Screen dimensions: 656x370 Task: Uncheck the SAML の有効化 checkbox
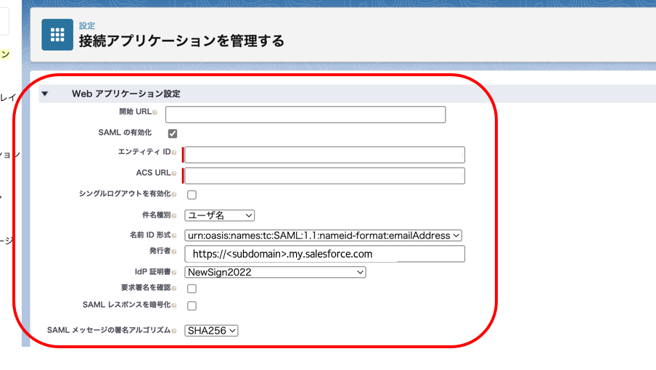[x=172, y=134]
